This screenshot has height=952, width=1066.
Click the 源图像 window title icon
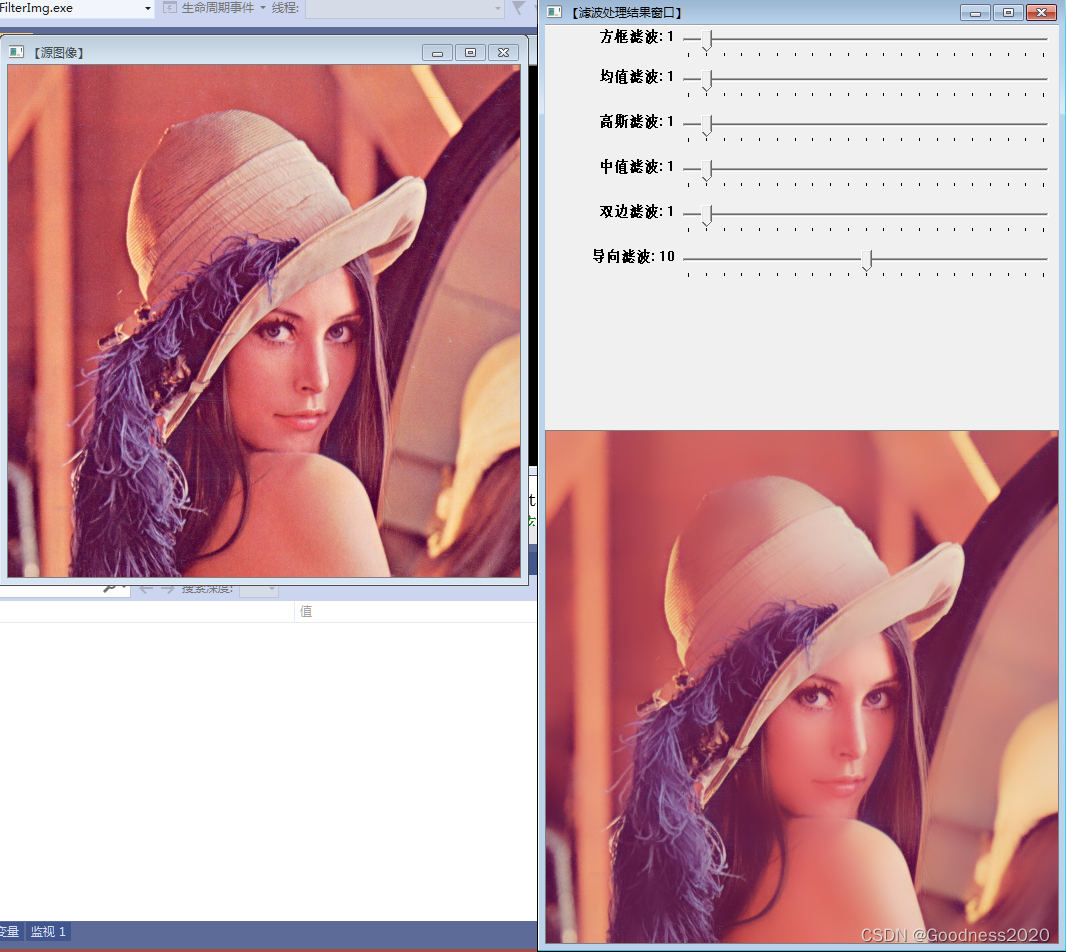16,52
